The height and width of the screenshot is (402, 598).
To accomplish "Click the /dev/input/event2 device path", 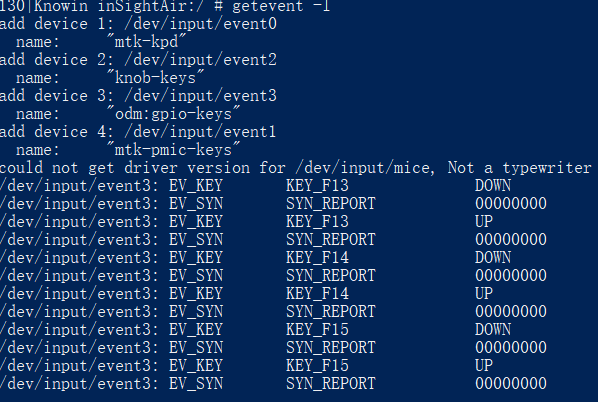I will tap(200, 60).
